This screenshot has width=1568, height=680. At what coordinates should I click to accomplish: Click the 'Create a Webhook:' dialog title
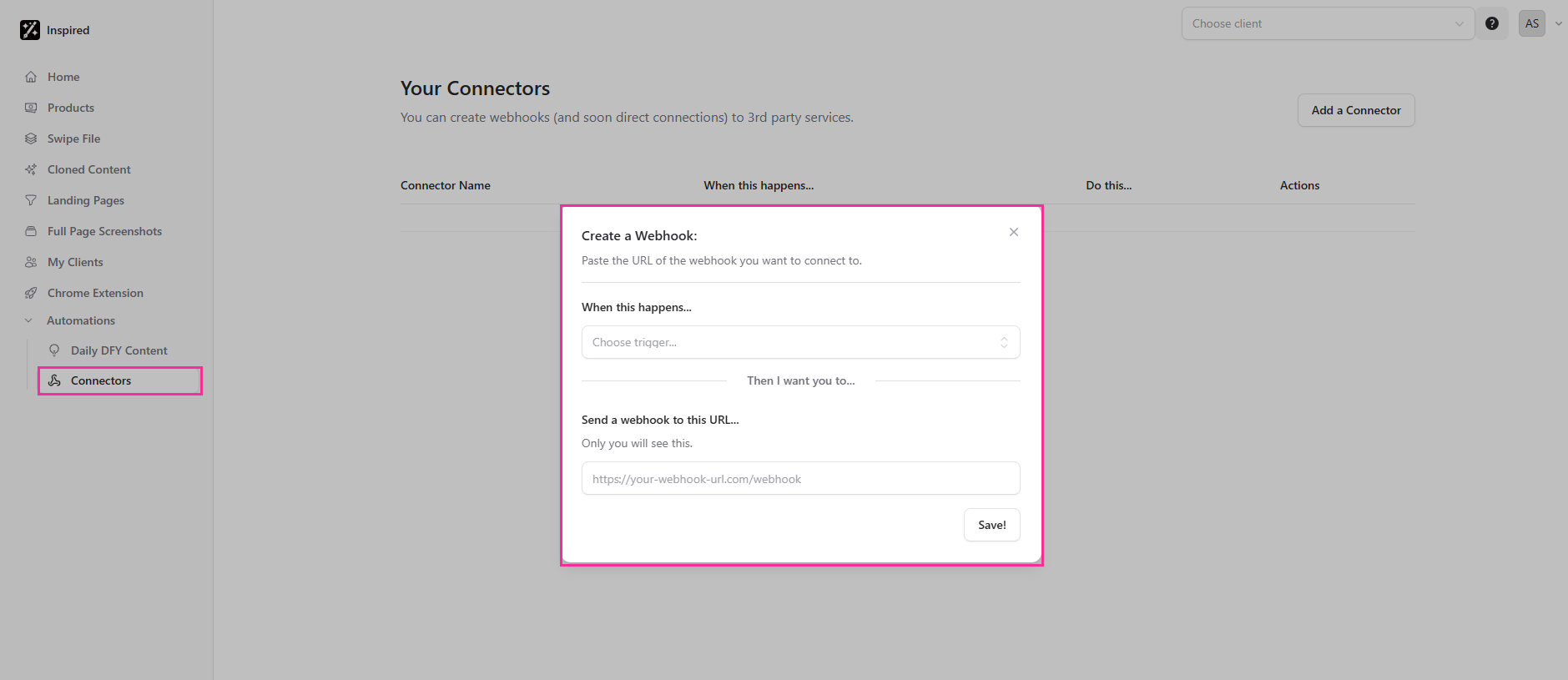(639, 236)
